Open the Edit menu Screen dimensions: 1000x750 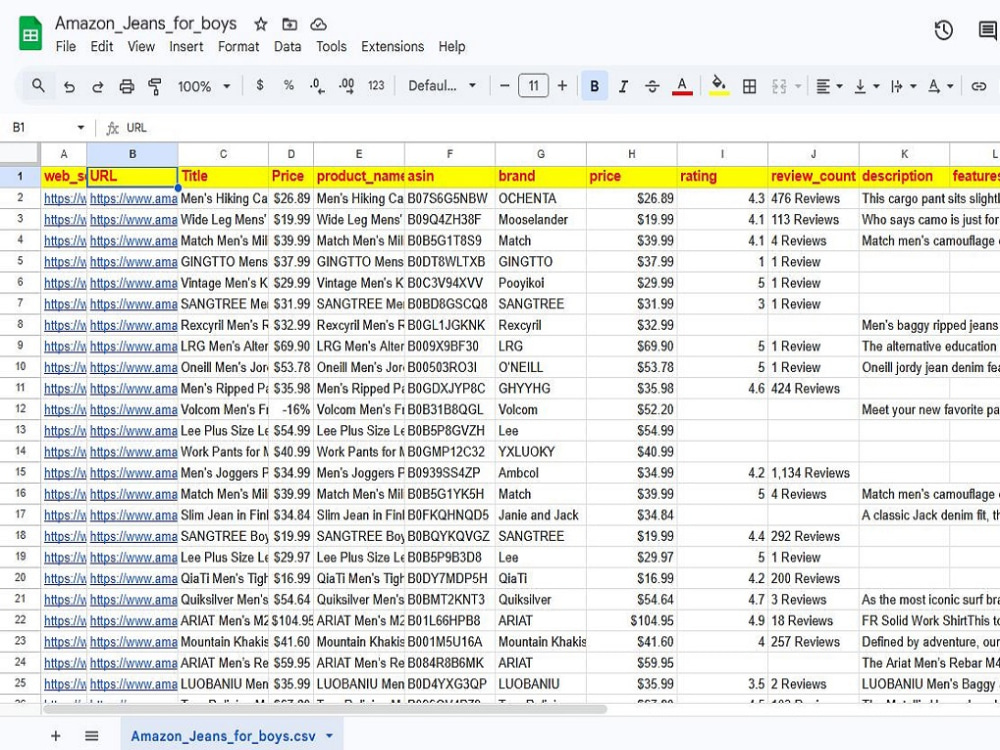(x=101, y=47)
